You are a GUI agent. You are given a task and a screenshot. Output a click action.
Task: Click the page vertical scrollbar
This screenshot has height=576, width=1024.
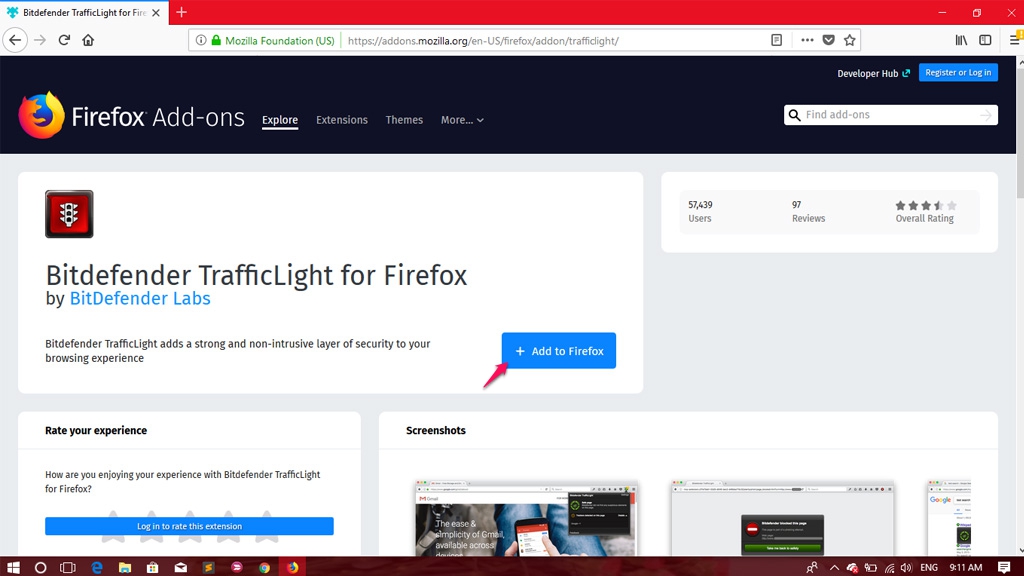tap(1019, 131)
